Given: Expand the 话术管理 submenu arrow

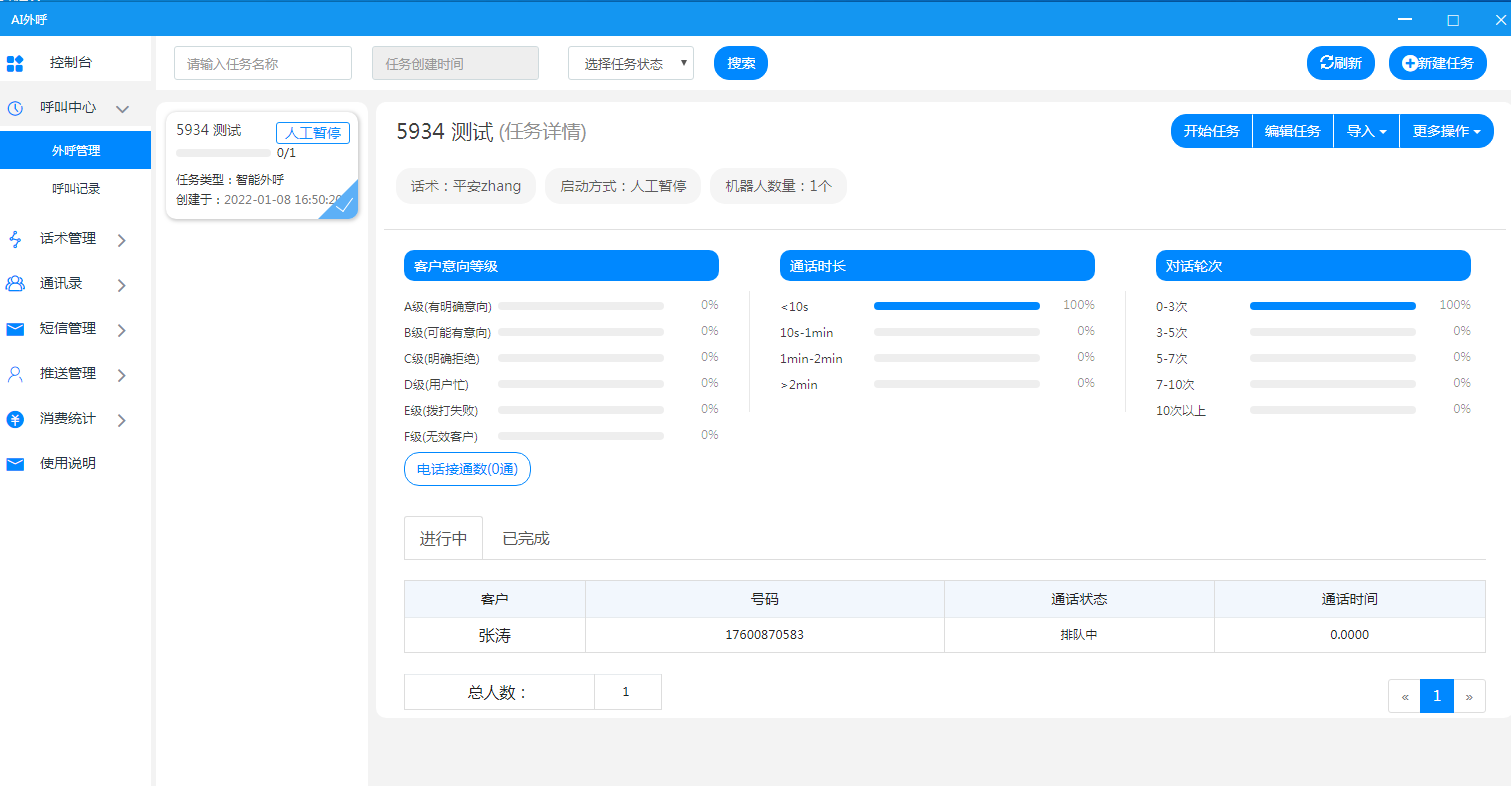Looking at the screenshot, I should point(121,240).
